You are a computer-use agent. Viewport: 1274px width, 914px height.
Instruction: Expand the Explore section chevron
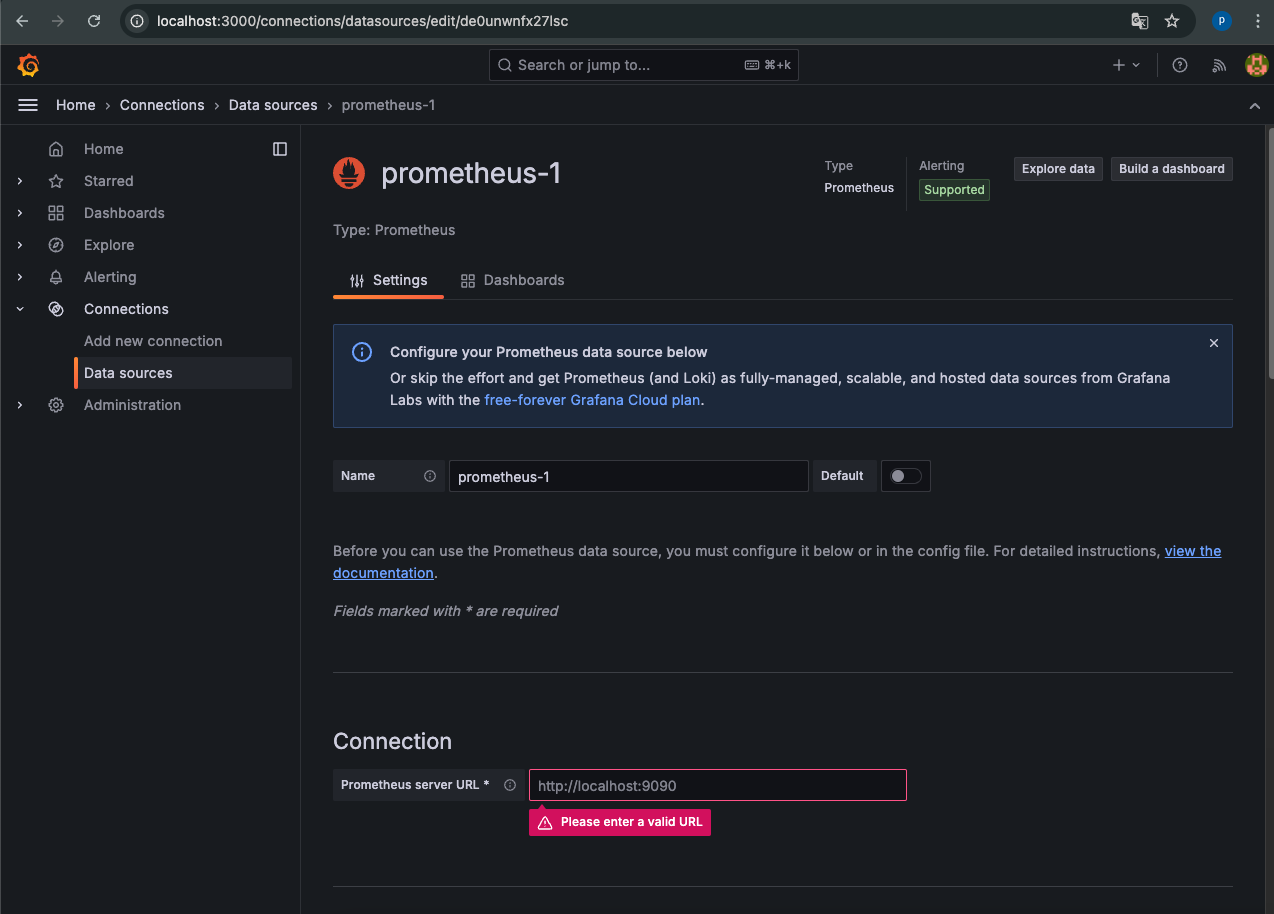tap(20, 245)
